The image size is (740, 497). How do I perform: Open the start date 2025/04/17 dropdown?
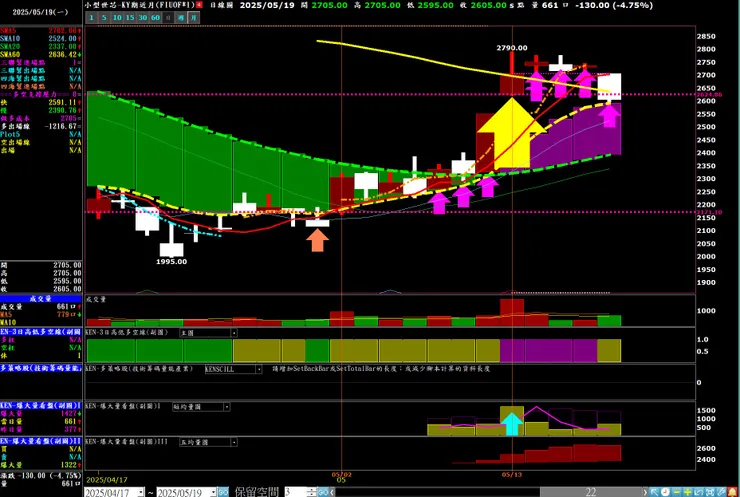[x=141, y=492]
